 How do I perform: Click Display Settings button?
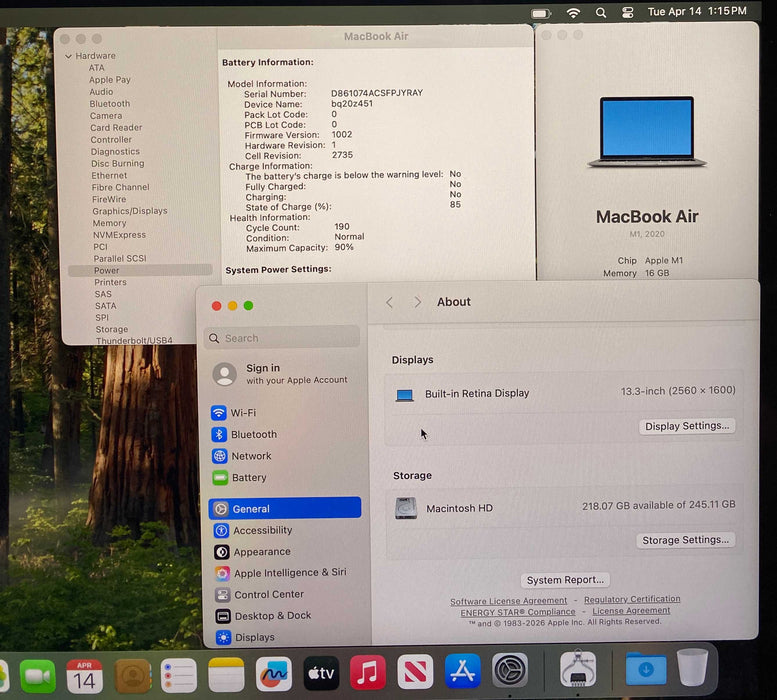click(x=687, y=426)
